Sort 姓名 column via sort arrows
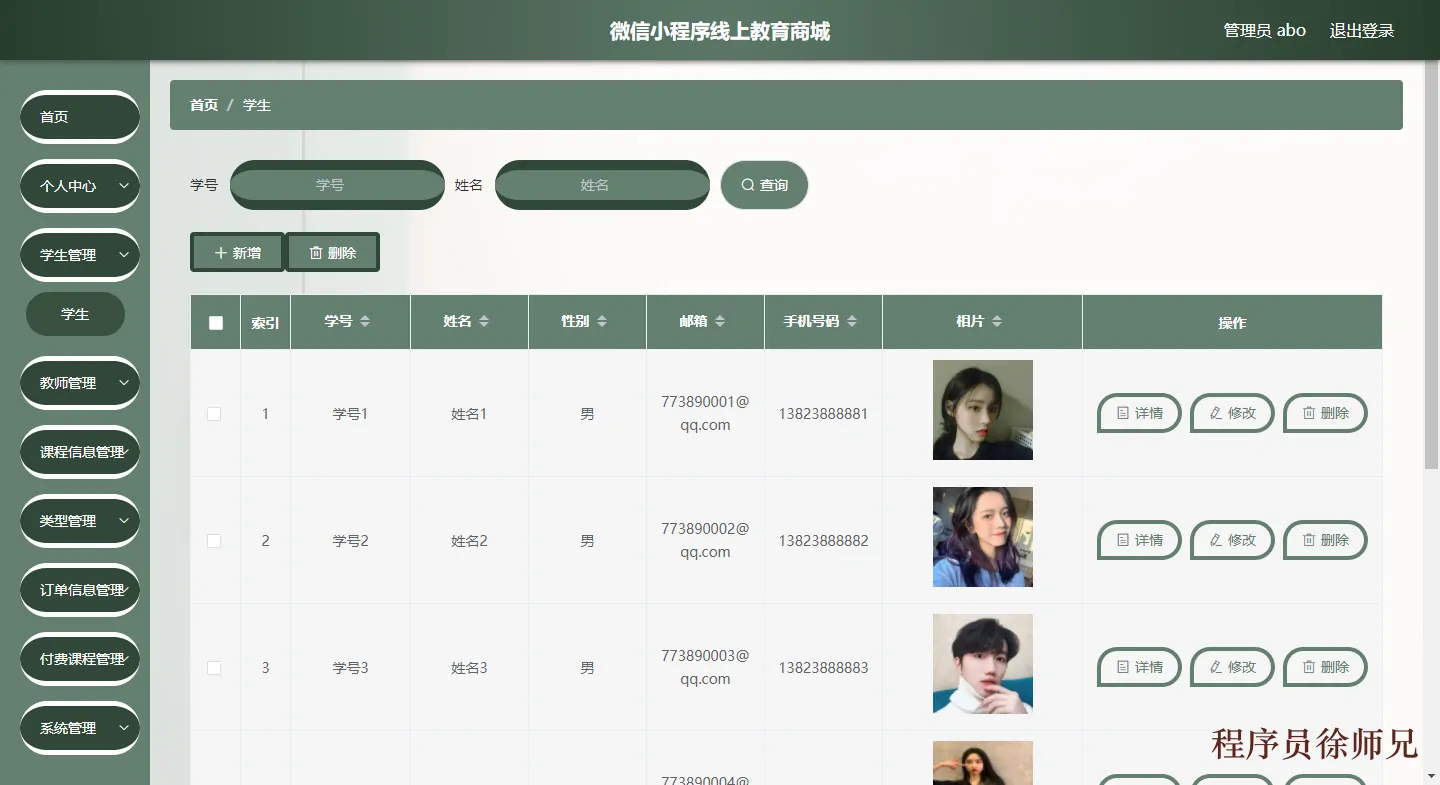 point(484,321)
